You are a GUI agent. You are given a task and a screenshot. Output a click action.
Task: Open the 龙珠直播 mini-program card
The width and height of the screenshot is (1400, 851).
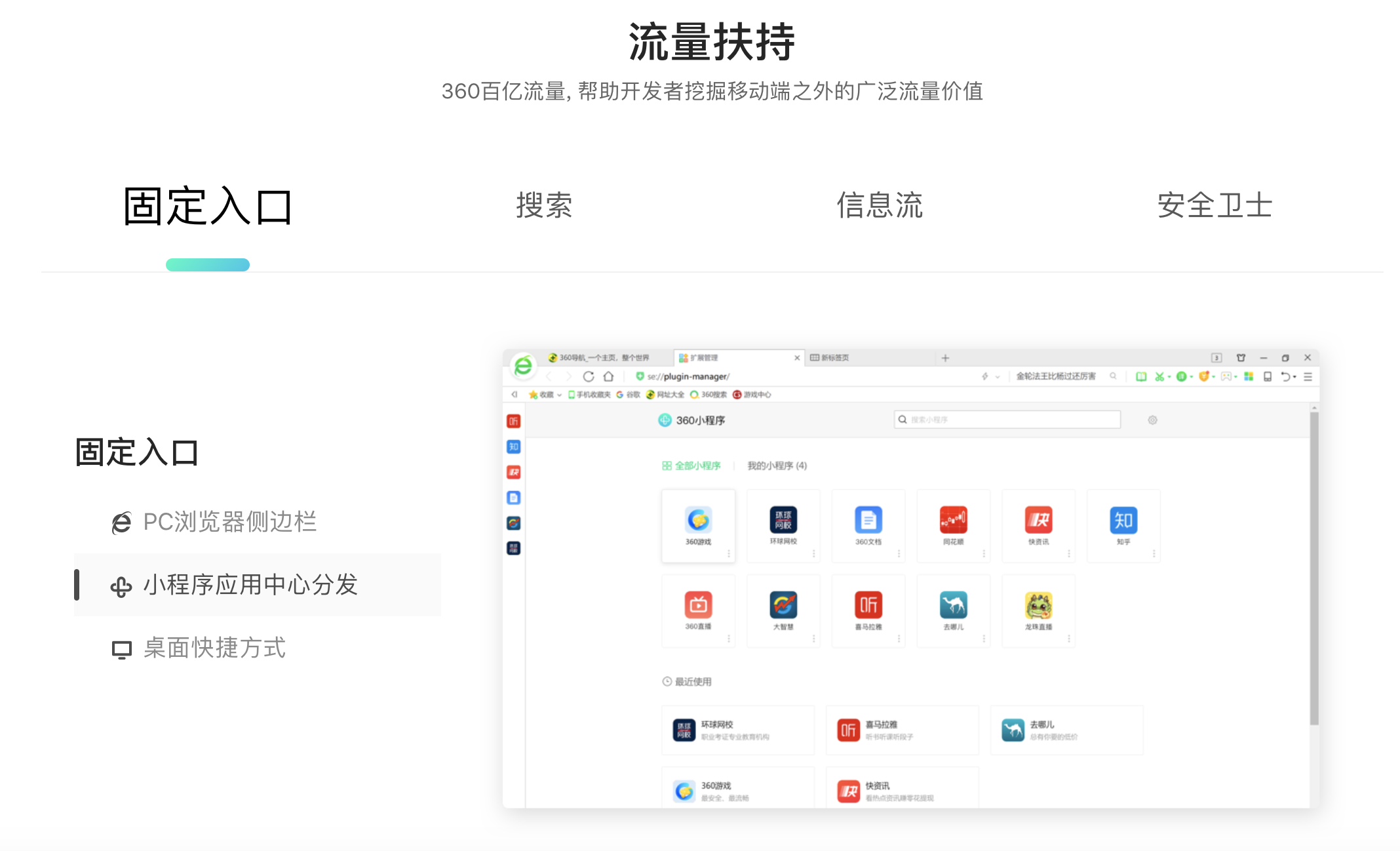point(1039,611)
